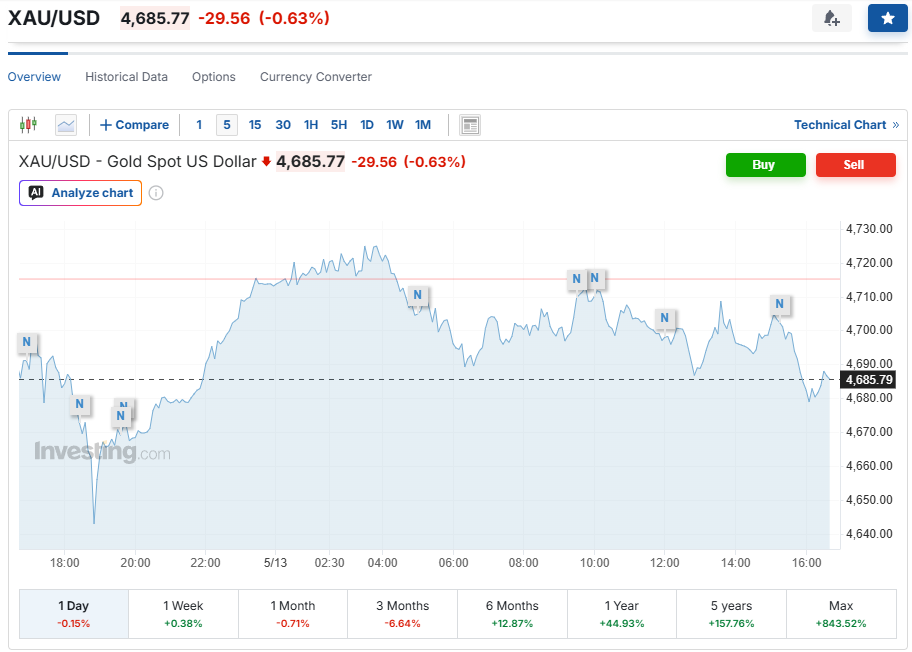Click the AI Analyze chart button
The height and width of the screenshot is (652, 912).
pos(80,193)
